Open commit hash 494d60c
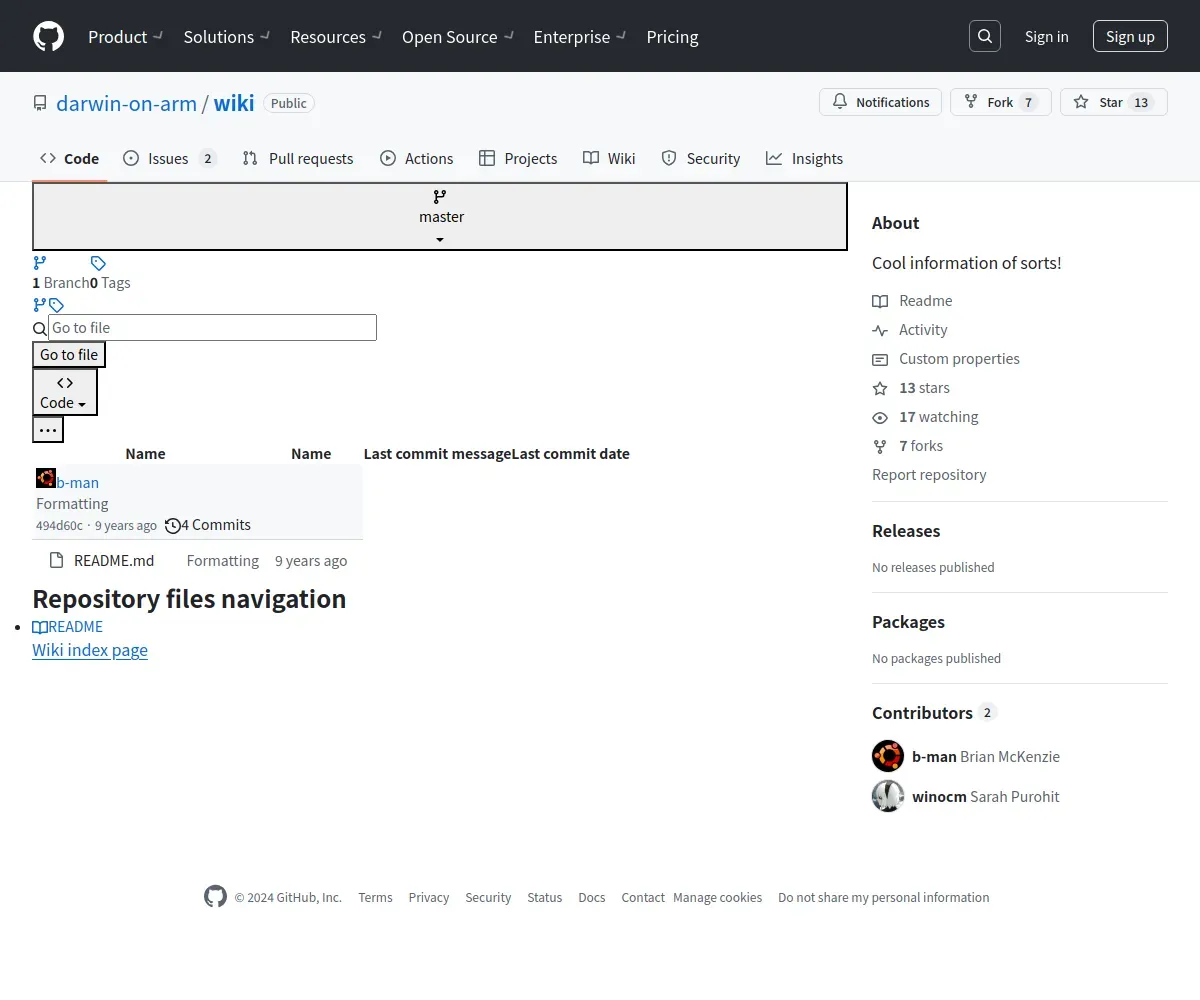 (59, 526)
